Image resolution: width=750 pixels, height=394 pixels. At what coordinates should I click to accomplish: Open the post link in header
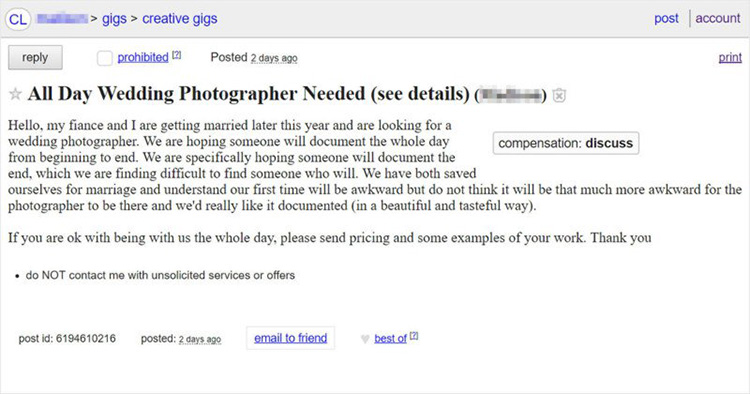point(666,18)
